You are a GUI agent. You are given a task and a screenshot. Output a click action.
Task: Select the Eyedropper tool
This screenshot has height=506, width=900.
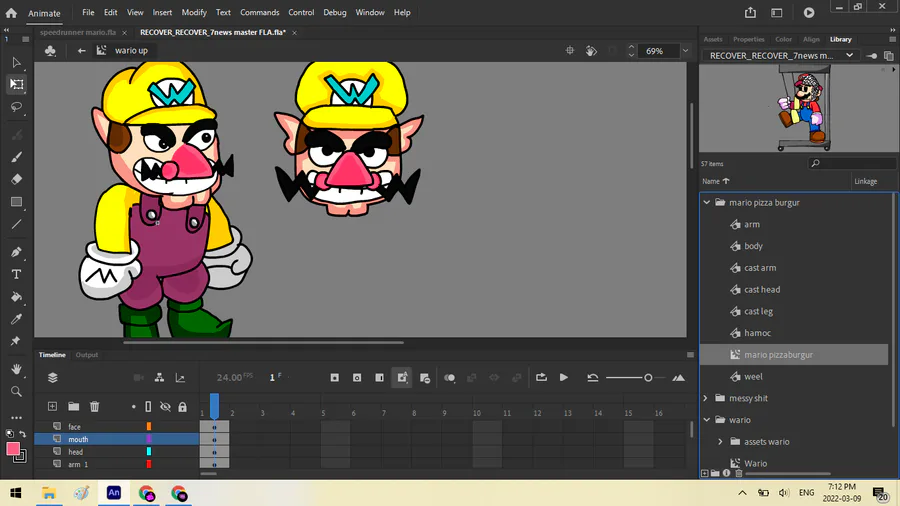(x=16, y=319)
